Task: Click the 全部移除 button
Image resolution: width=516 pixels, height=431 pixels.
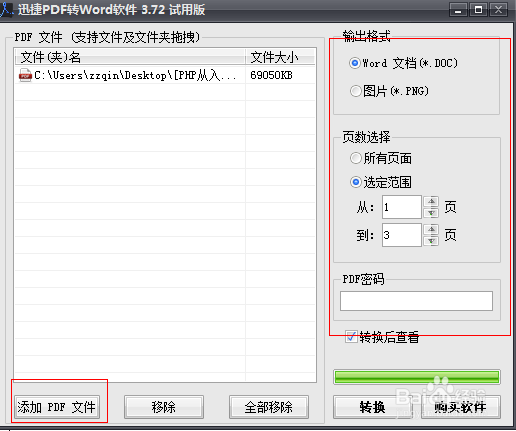Action: click(x=269, y=407)
